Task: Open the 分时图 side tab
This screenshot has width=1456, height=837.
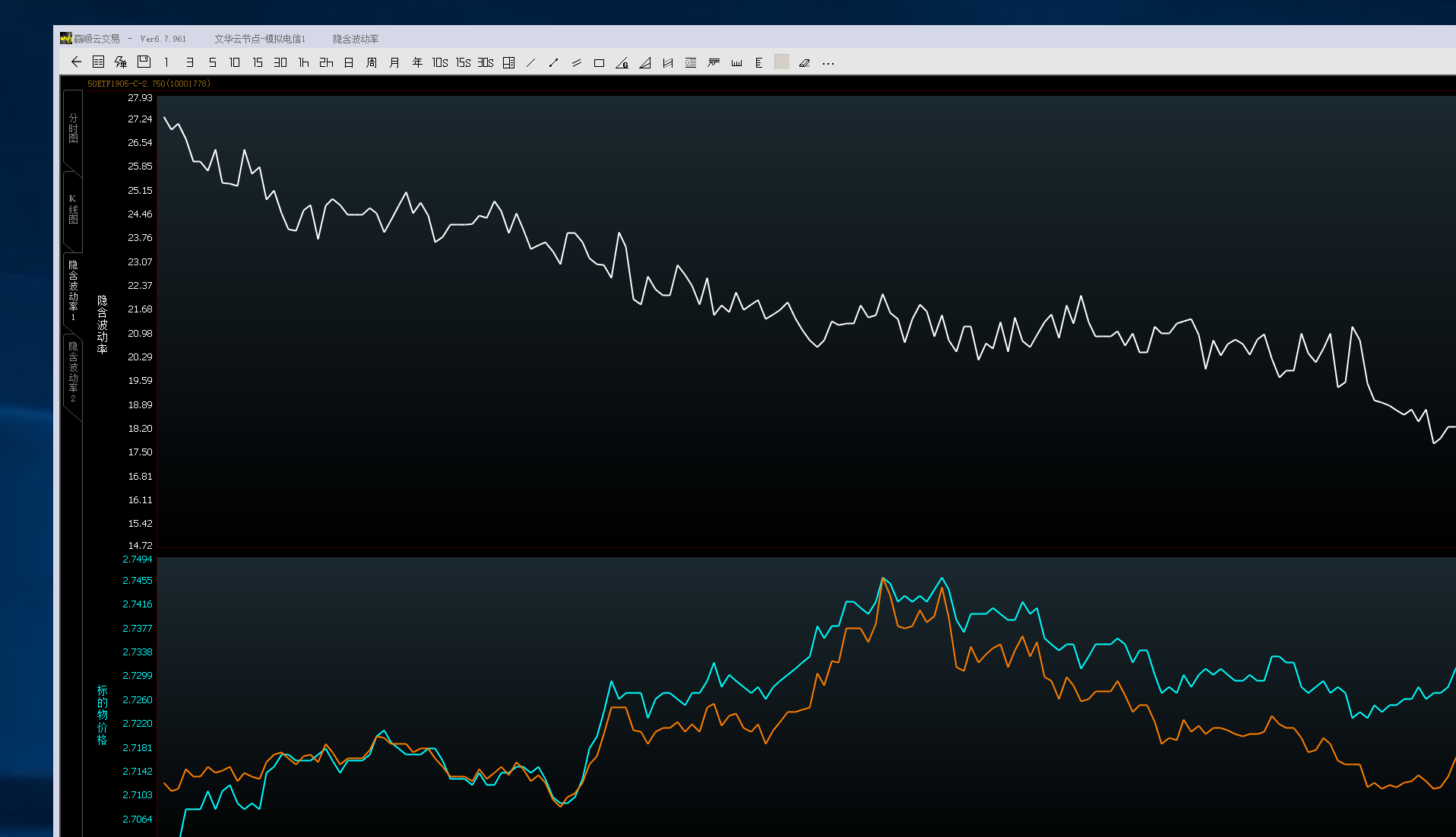Action: click(73, 128)
